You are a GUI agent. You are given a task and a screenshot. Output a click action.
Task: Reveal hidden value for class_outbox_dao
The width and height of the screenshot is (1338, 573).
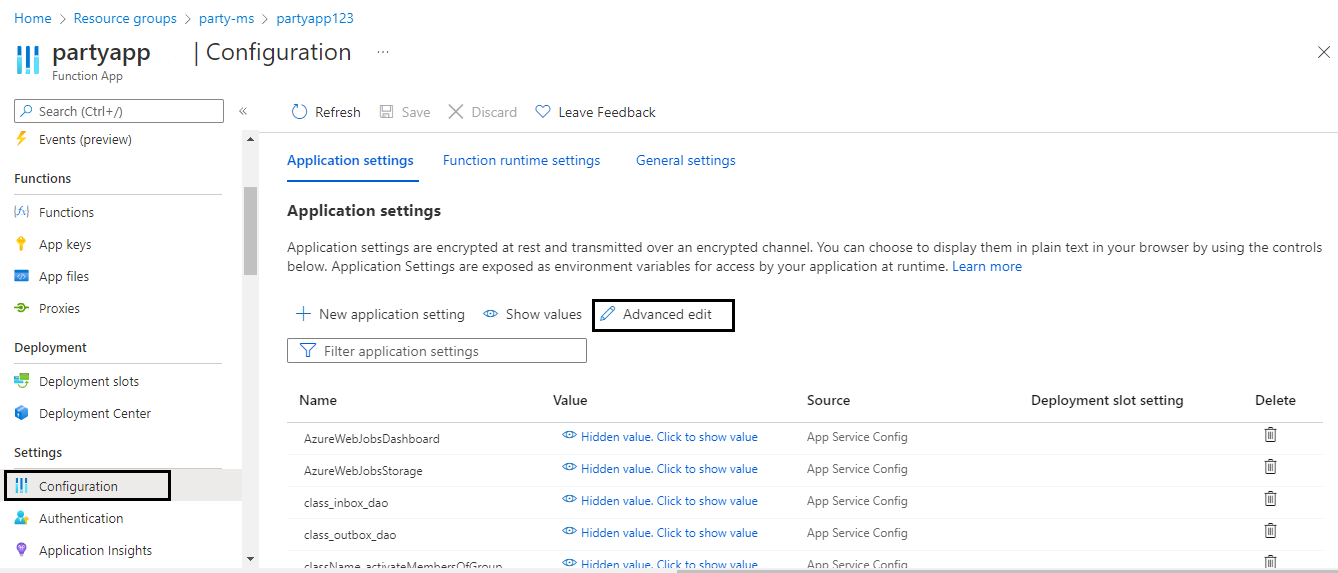click(660, 532)
